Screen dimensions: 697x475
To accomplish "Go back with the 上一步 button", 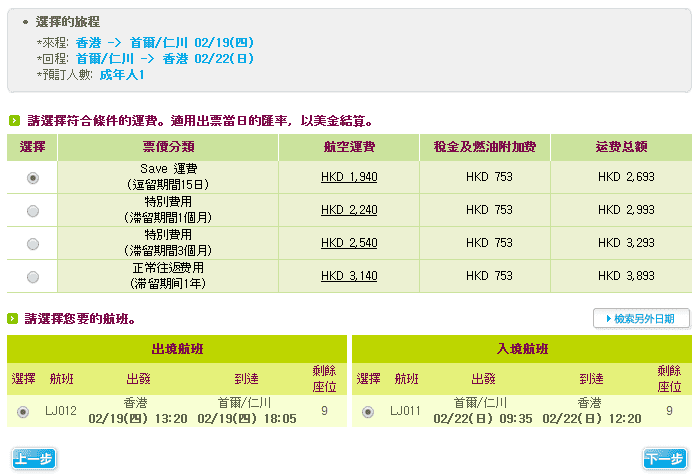I will (34, 459).
